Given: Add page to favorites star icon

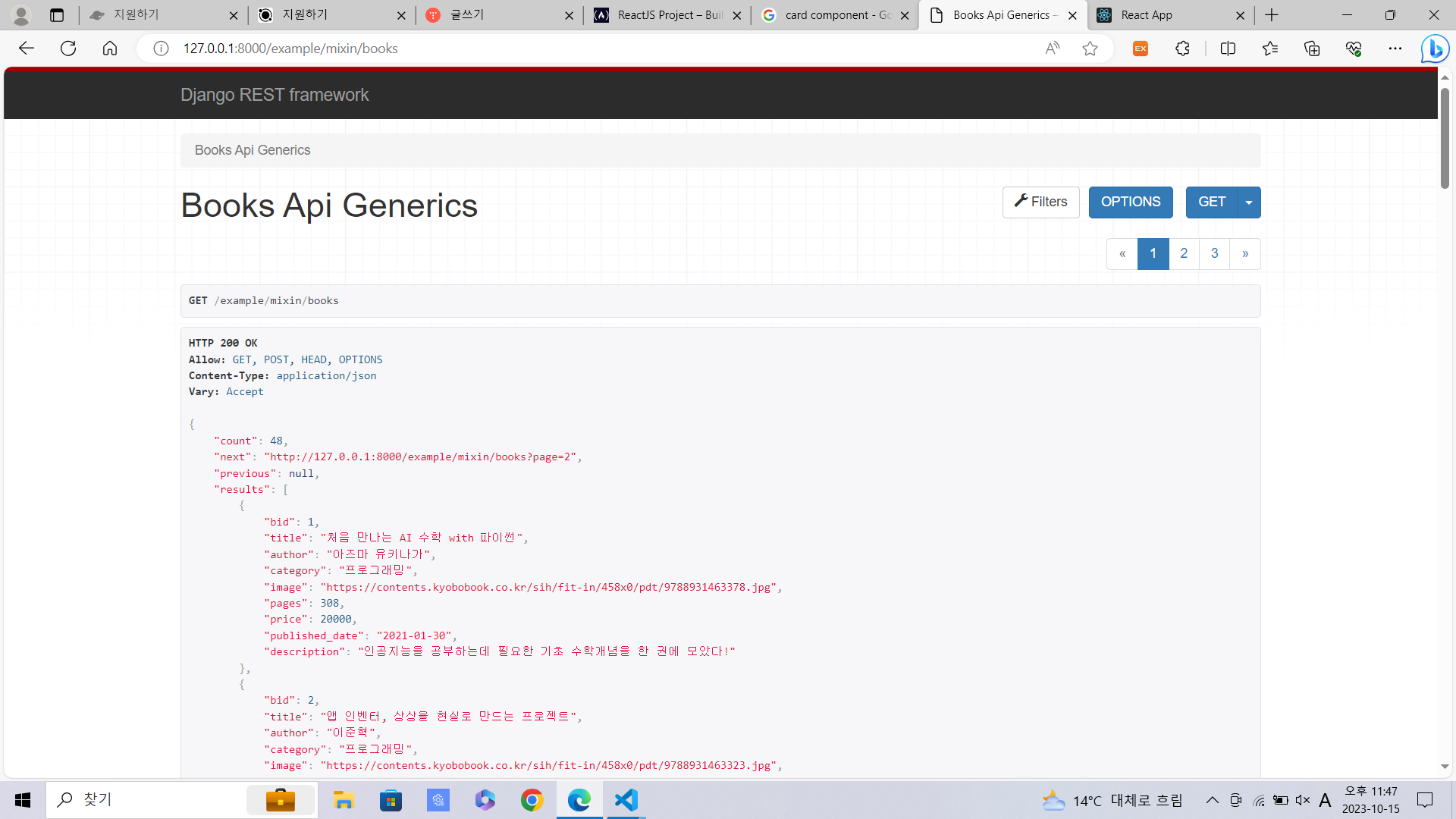Looking at the screenshot, I should click(1090, 49).
